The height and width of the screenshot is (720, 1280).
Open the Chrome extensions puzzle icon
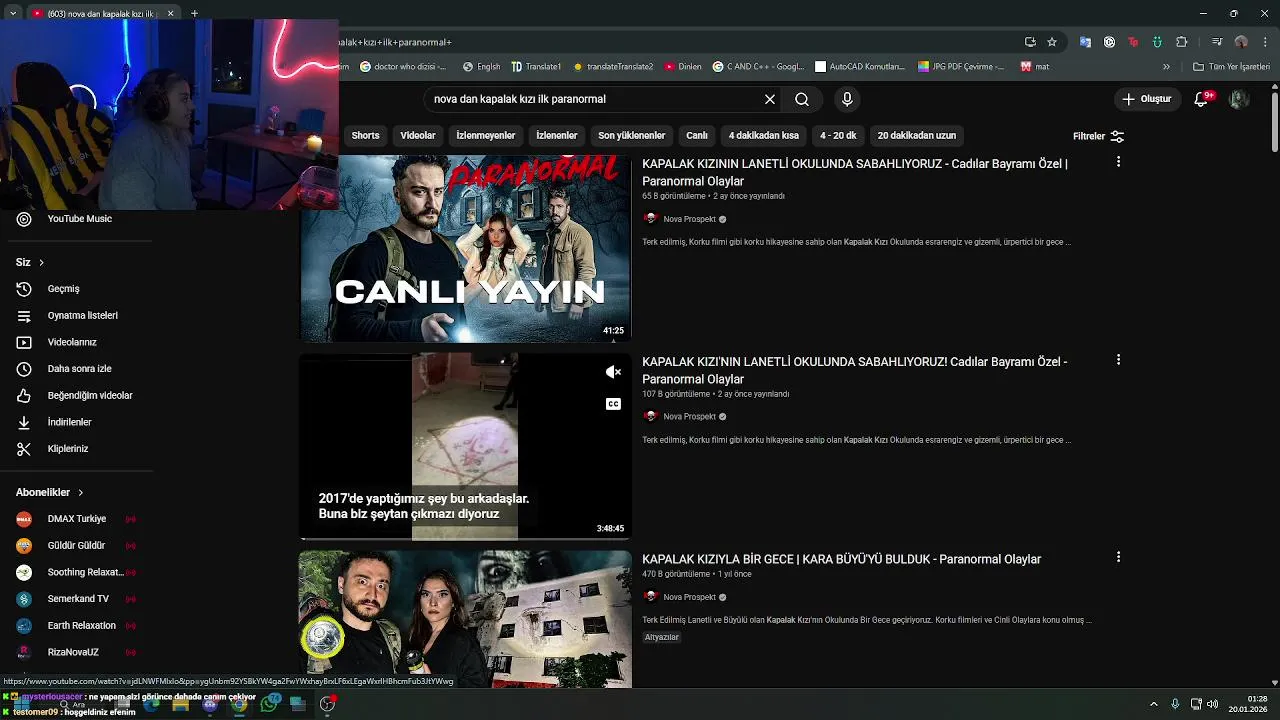pyautogui.click(x=1182, y=42)
